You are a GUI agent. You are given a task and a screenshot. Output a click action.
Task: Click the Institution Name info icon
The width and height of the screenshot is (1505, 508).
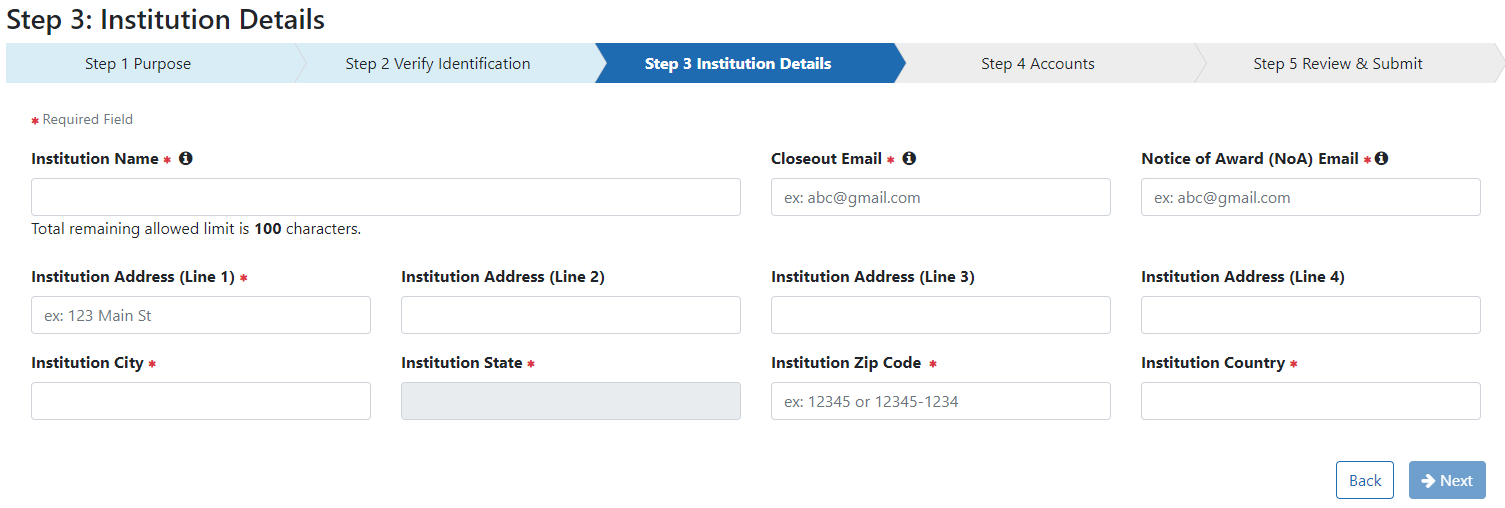[186, 158]
